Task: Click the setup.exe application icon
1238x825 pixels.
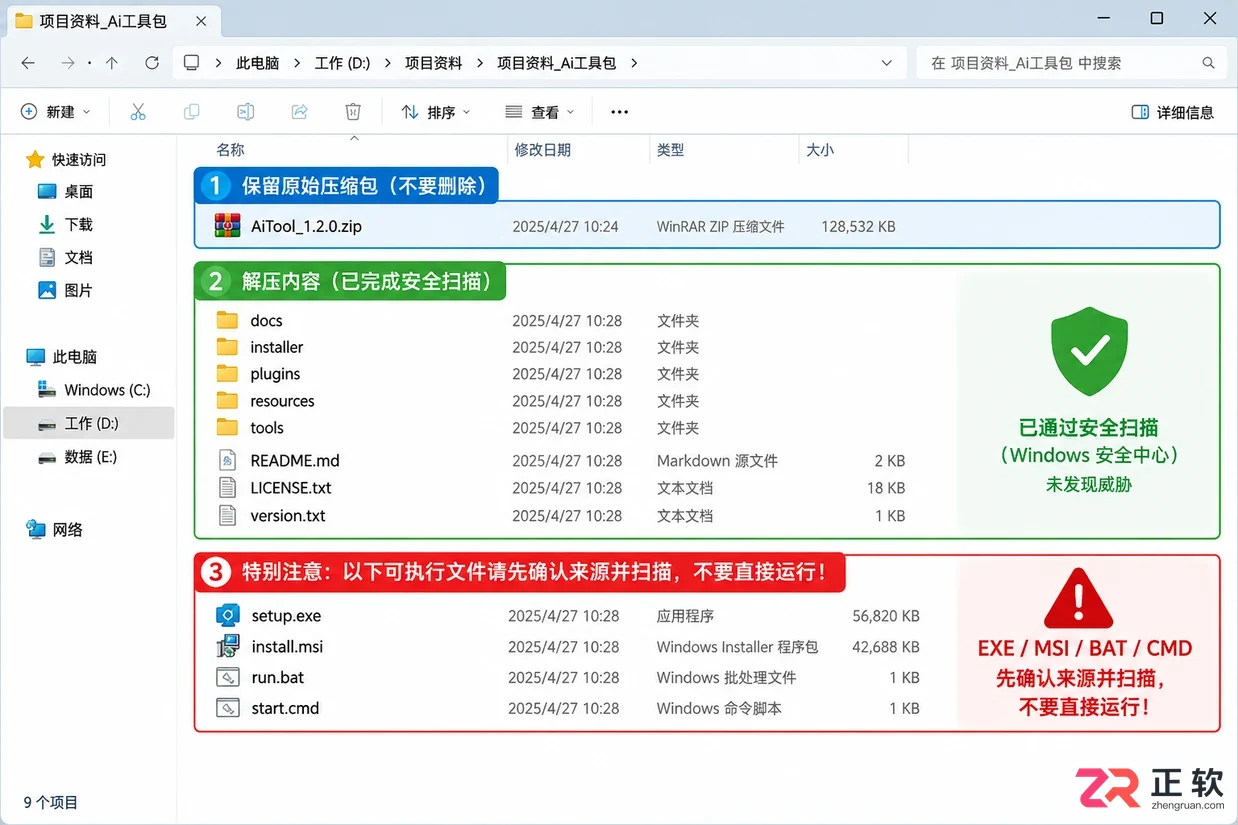Action: tap(228, 616)
